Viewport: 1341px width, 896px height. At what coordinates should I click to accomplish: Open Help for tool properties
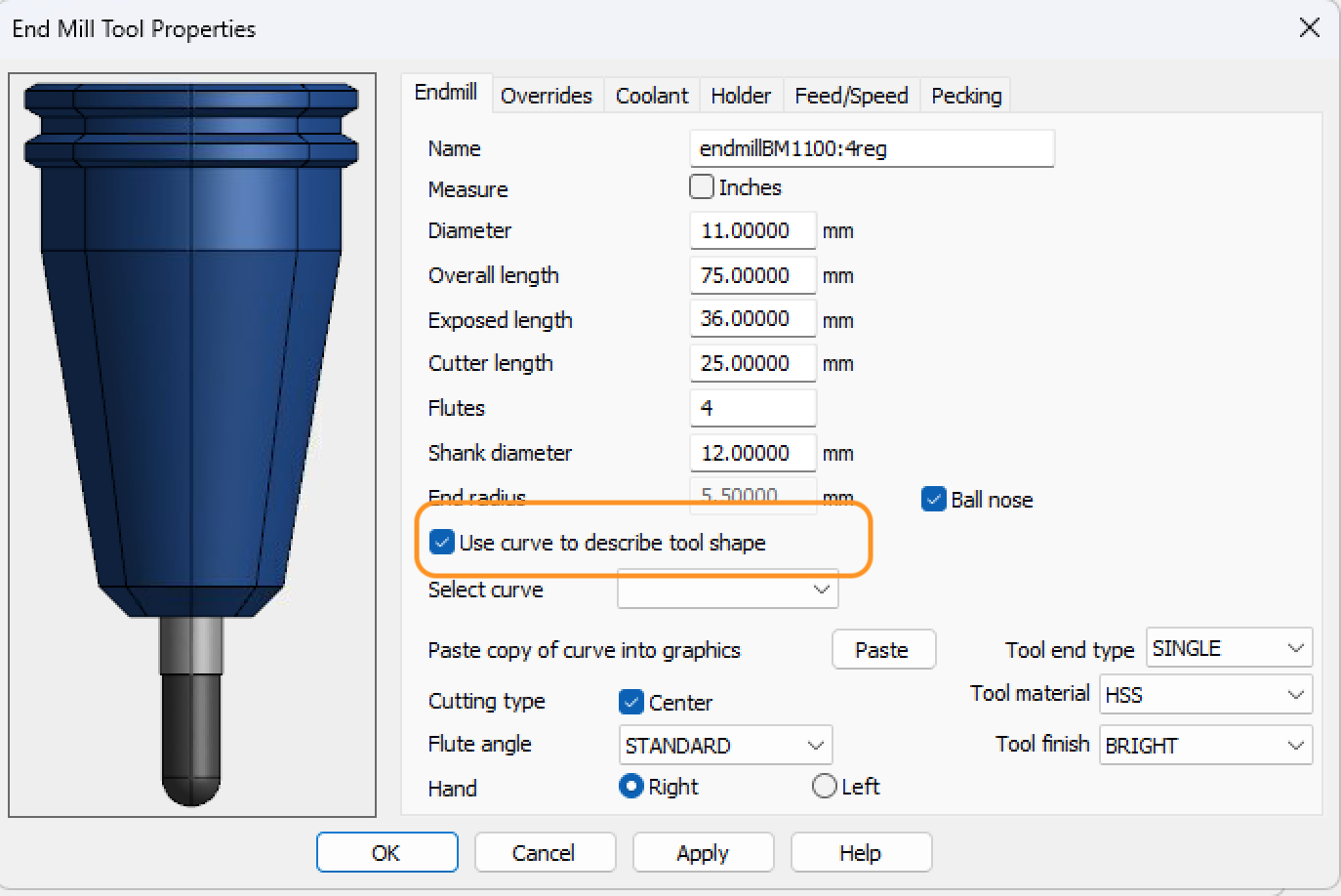pyautogui.click(x=861, y=852)
